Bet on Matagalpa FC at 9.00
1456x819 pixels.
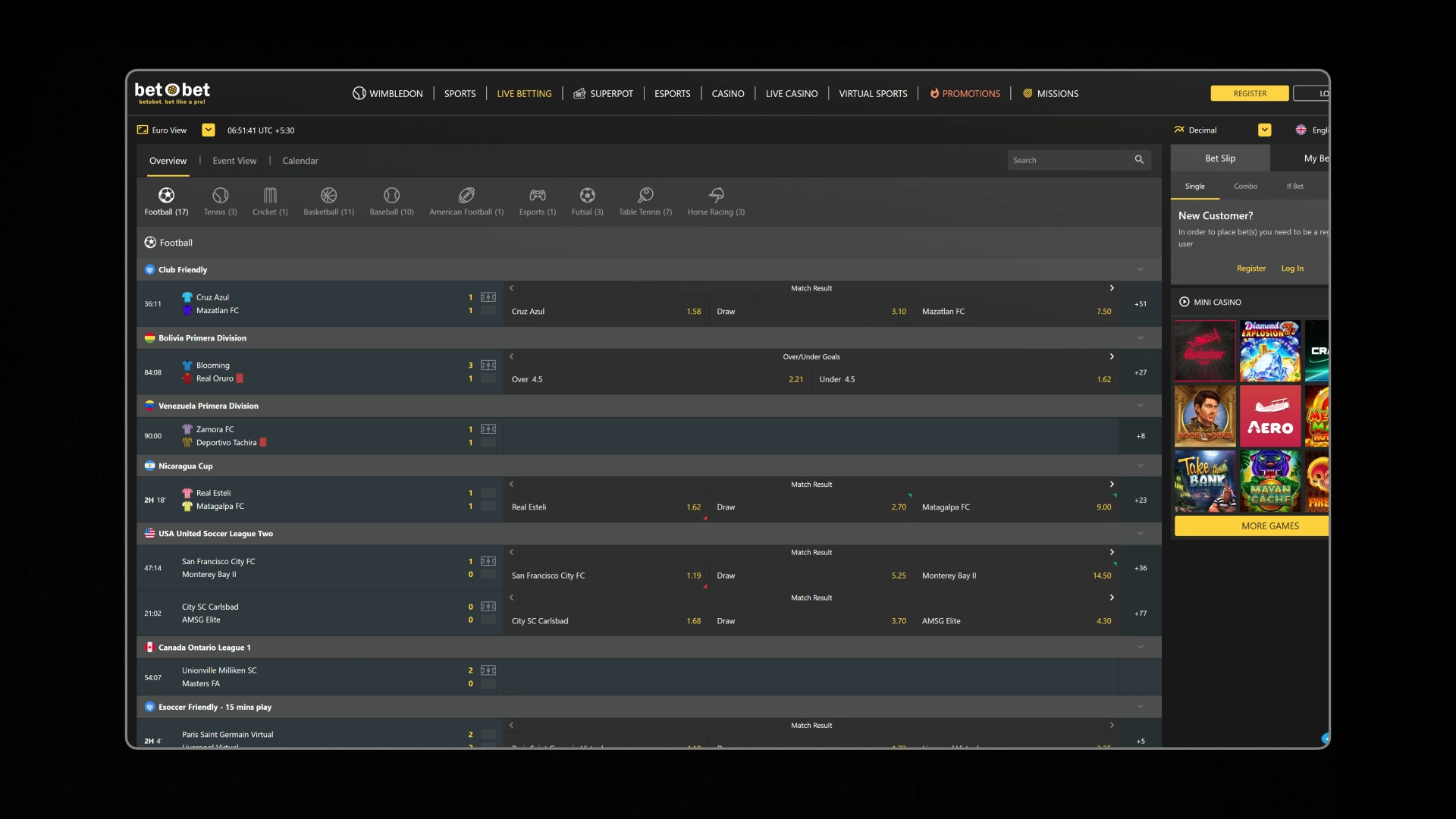pos(1016,507)
